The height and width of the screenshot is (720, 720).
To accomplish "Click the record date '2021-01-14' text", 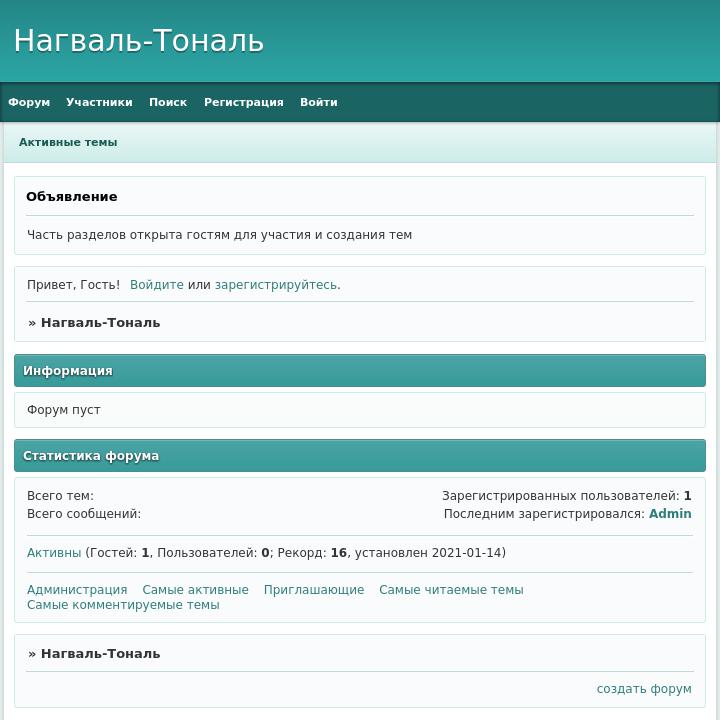I will 467,552.
